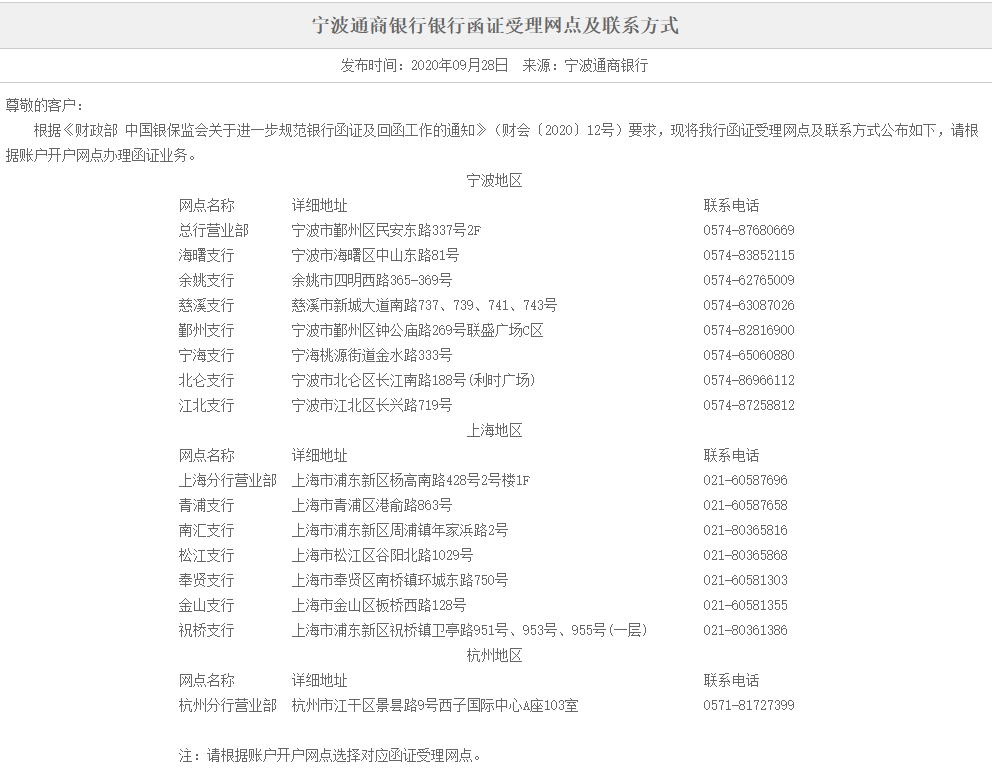Select branch name 杭州分行营业部
Screen dimensions: 992x769
(228, 706)
